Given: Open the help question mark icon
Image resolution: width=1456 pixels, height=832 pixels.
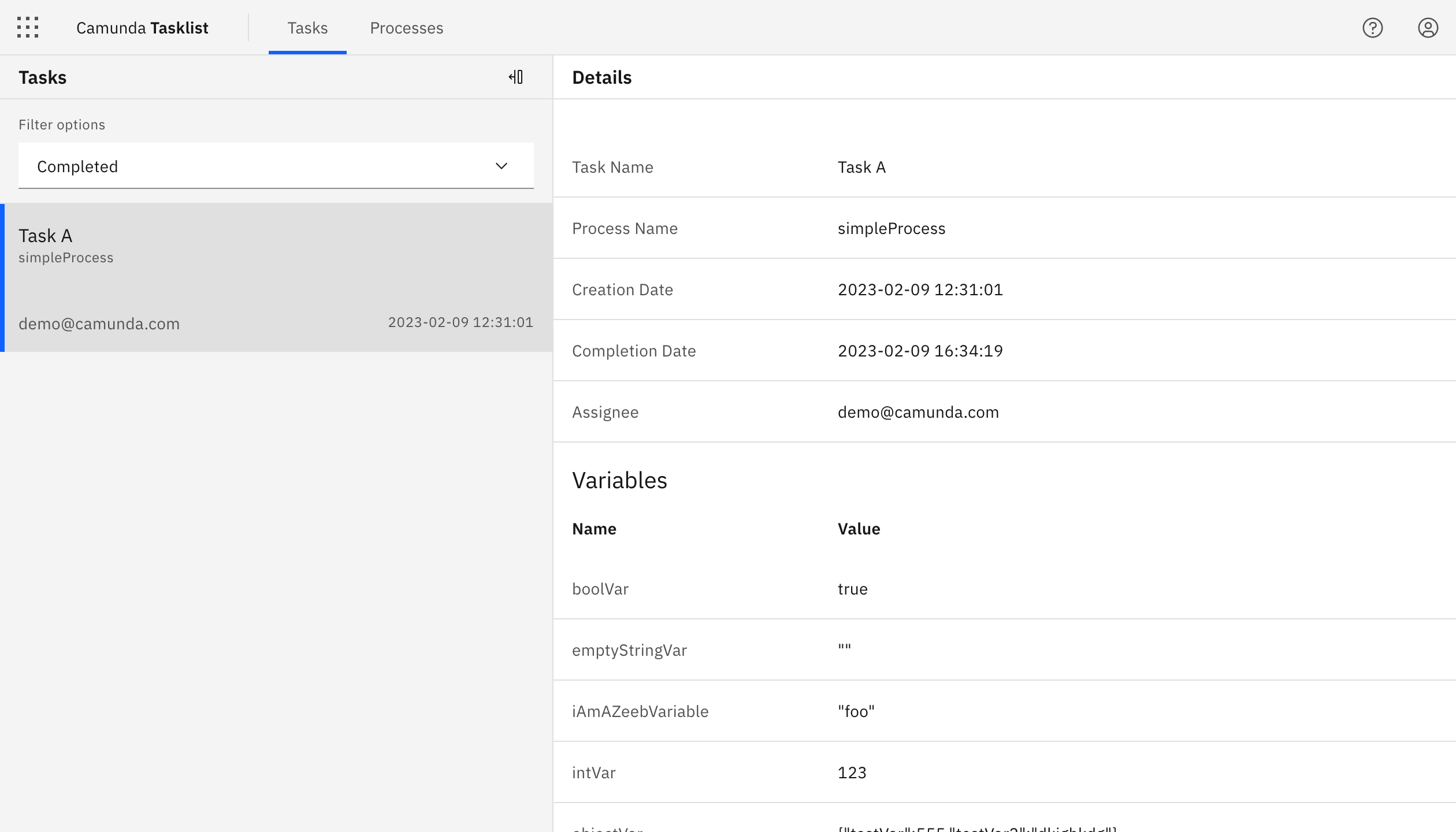Looking at the screenshot, I should click(x=1372, y=28).
